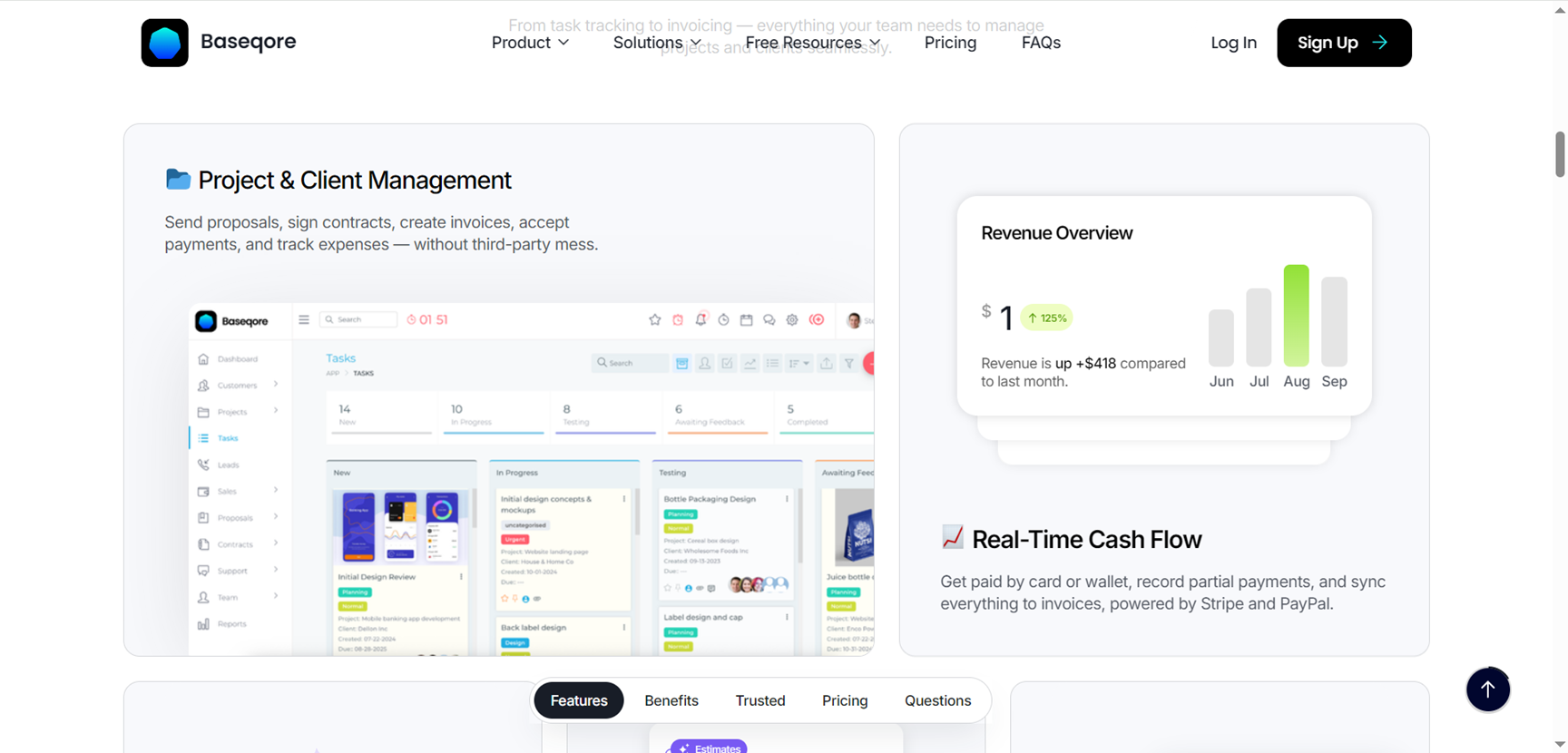Click the Tasks search field in preview
Screen dimensions: 1568x753
[x=630, y=363]
